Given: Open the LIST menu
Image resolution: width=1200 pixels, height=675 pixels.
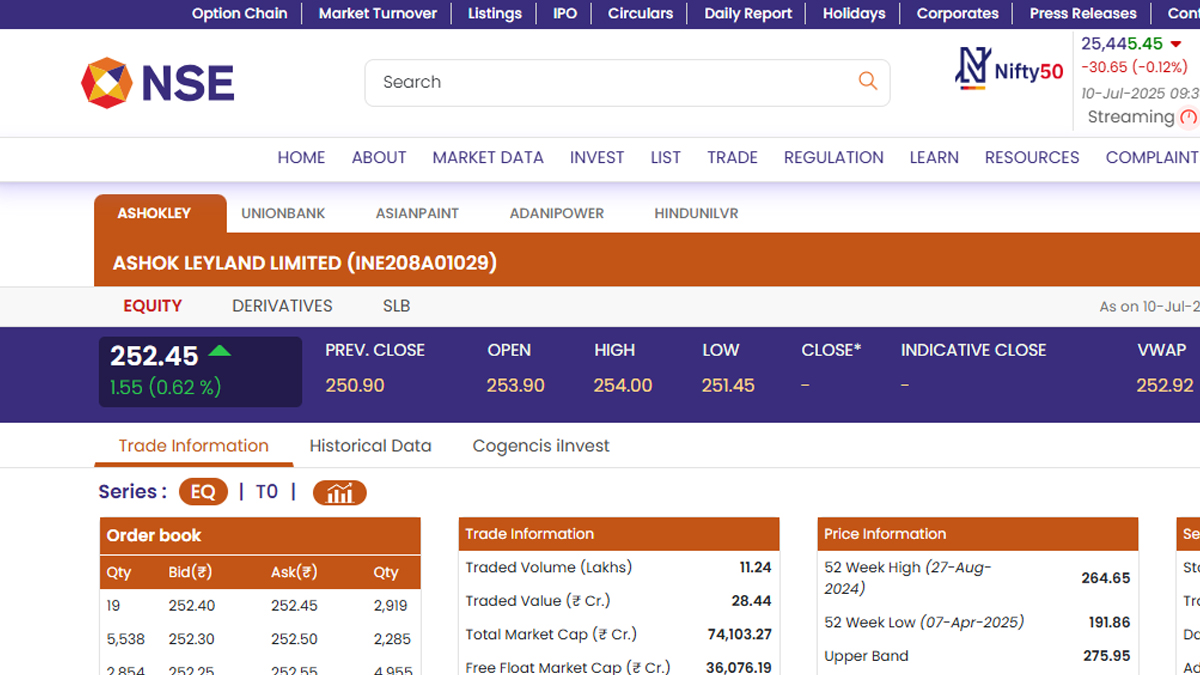Looking at the screenshot, I should [665, 158].
